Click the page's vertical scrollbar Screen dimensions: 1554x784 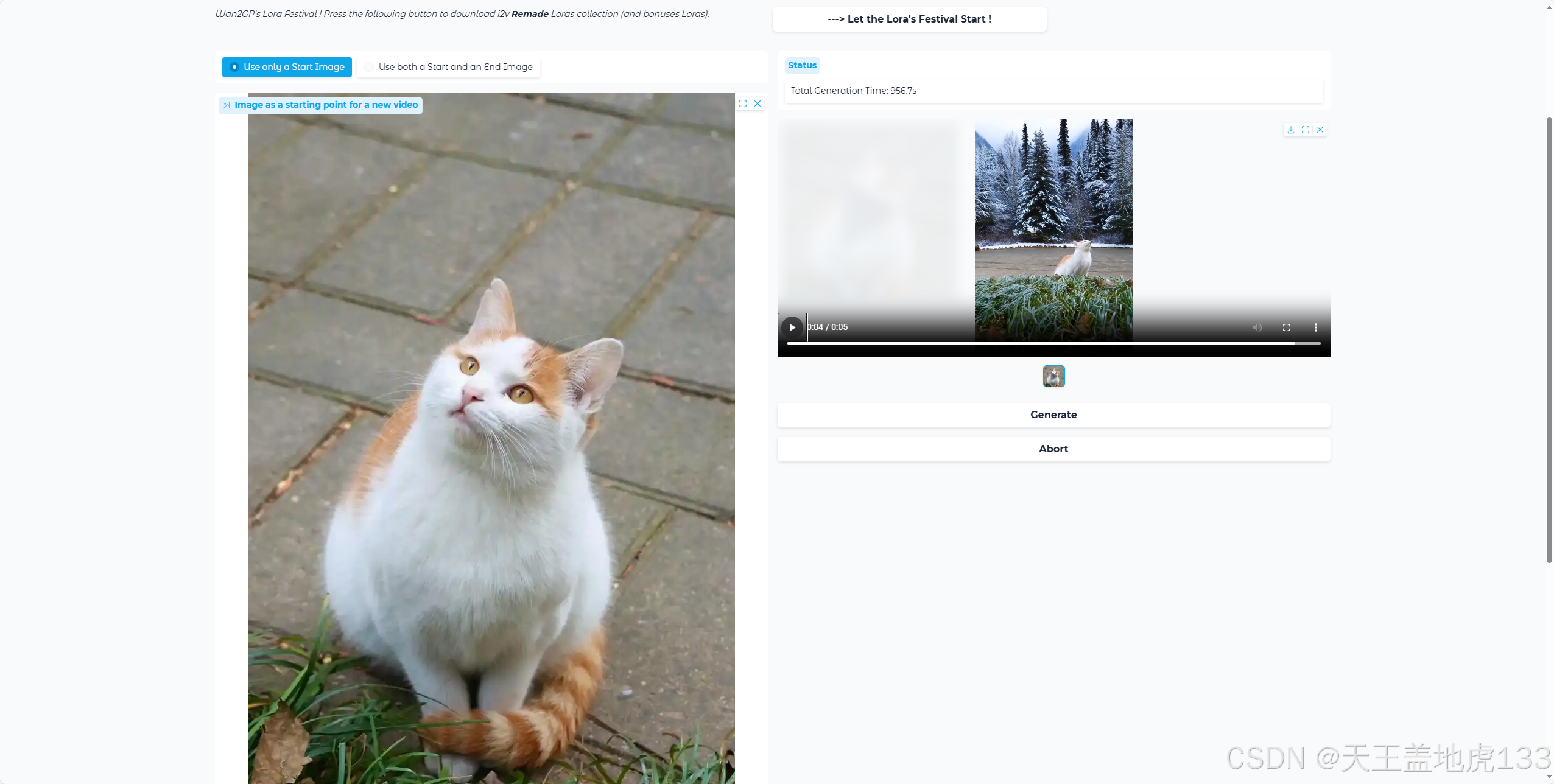coord(1549,341)
